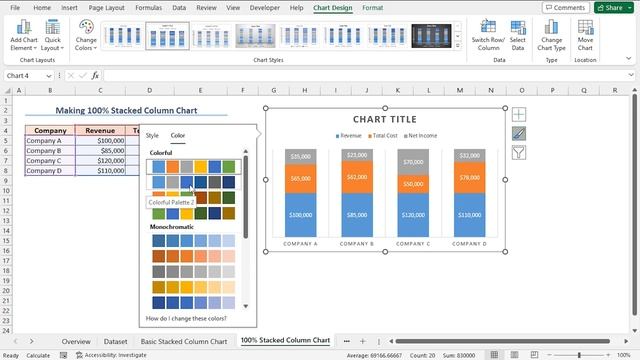Click the Select All corner triangle
This screenshot has width=640, height=360.
click(x=7, y=90)
